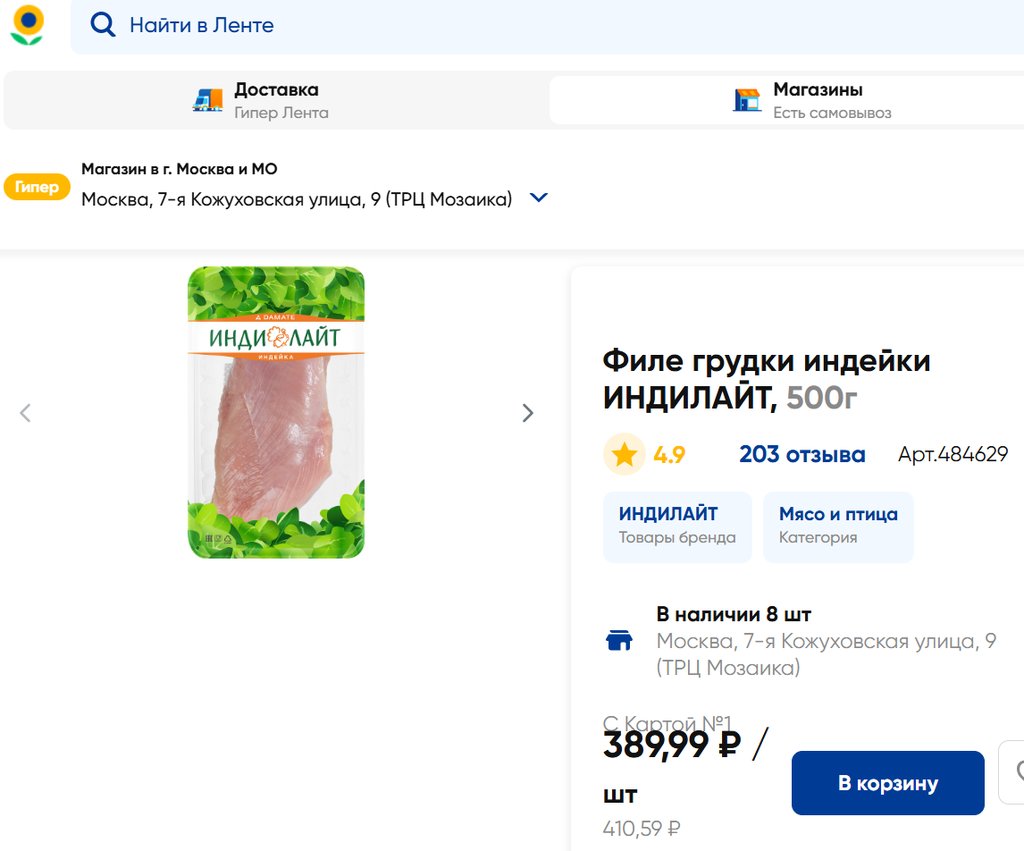Open Мясо и птица category chip
Image resolution: width=1024 pixels, height=851 pixels.
tap(838, 526)
